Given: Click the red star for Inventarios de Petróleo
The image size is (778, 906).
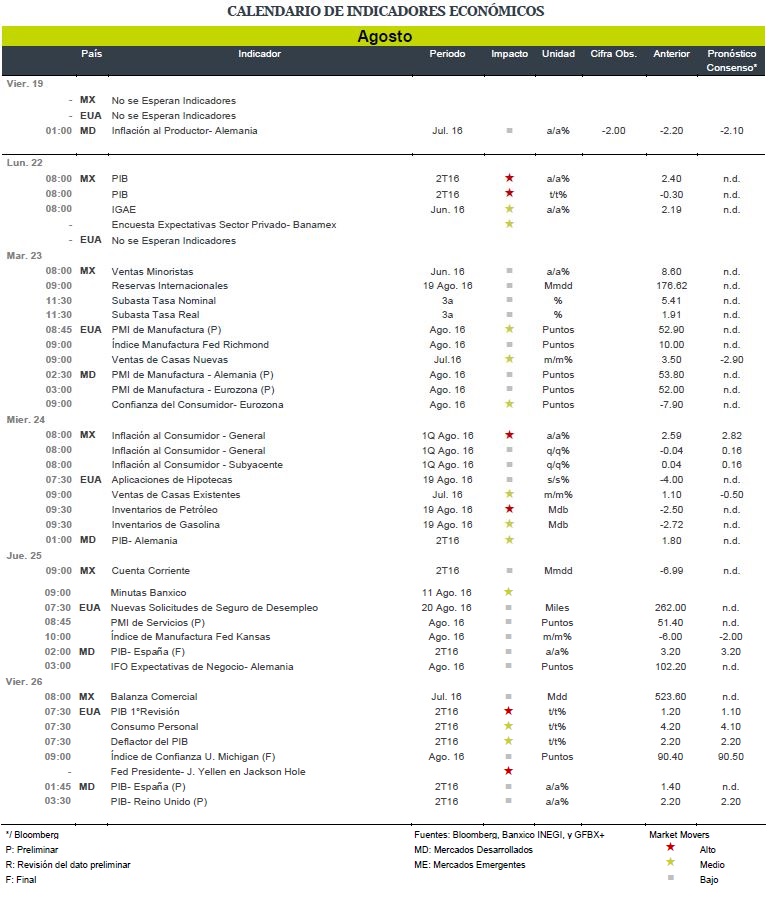Looking at the screenshot, I should 509,509.
